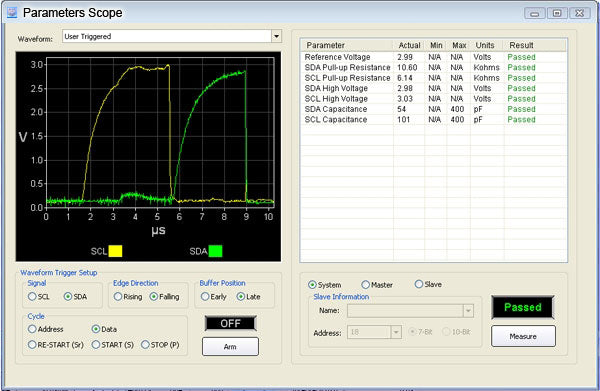Open the Waveform dropdown arrow

point(276,36)
